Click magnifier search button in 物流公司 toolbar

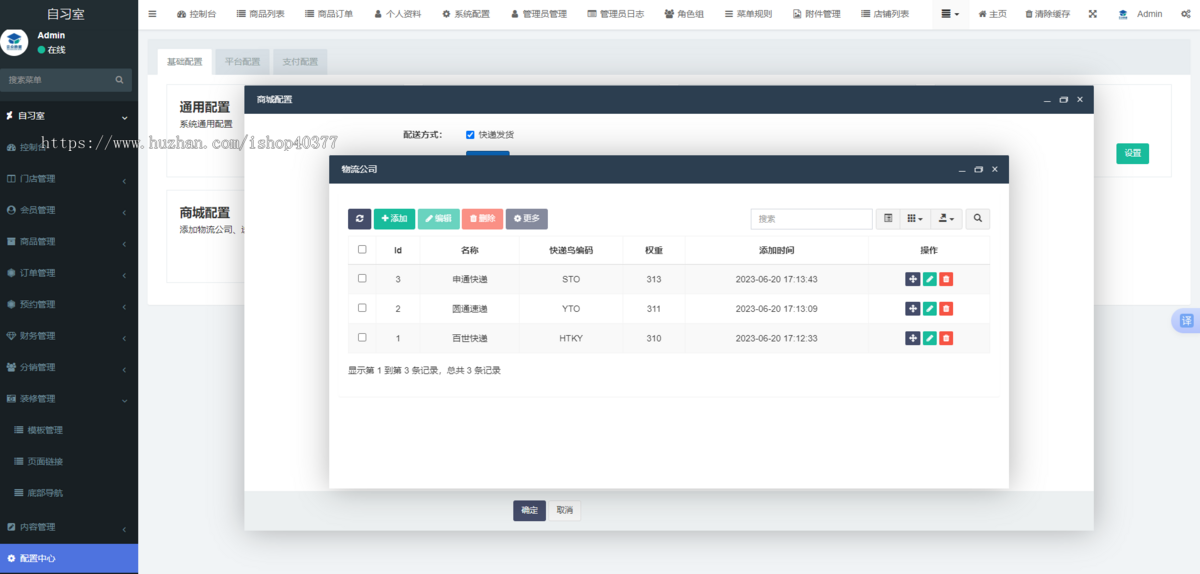coord(977,218)
